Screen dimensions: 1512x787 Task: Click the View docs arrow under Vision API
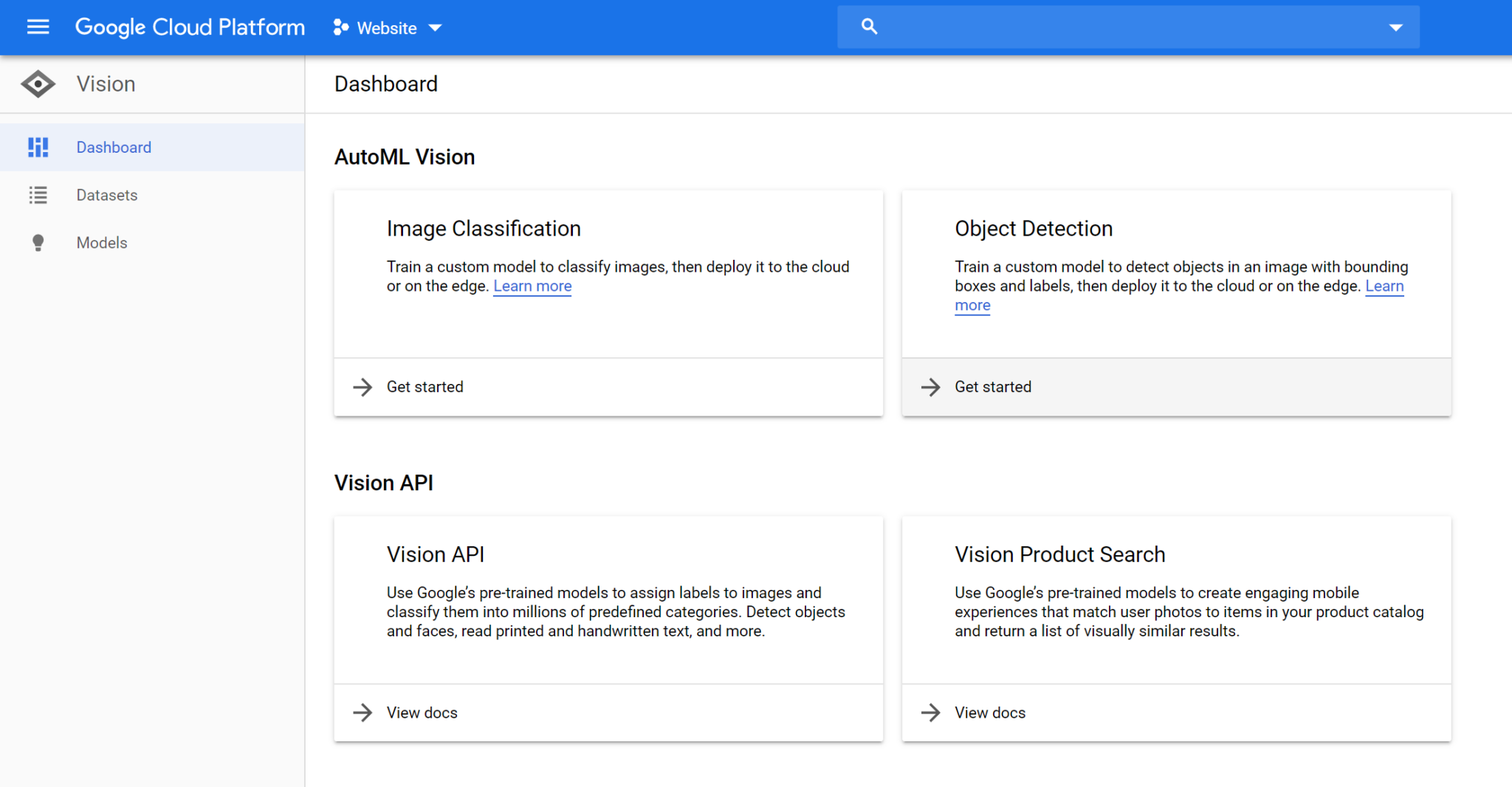pyautogui.click(x=362, y=712)
